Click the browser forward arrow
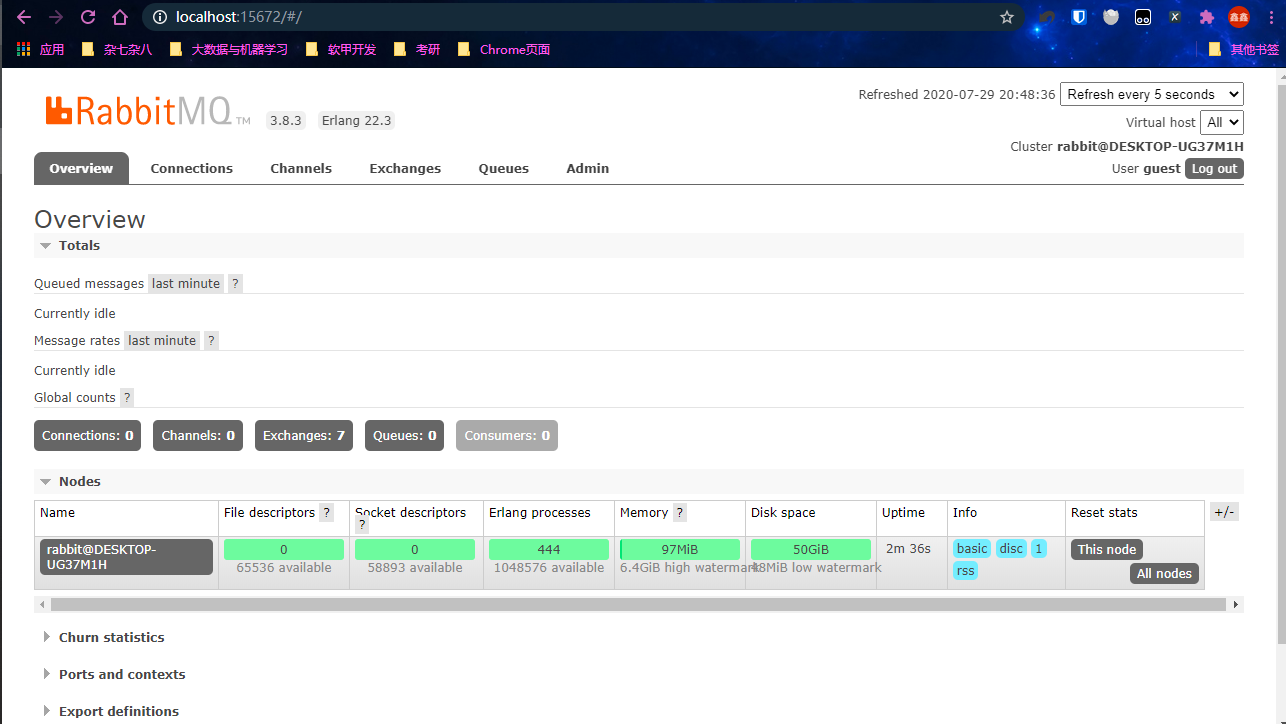 tap(56, 17)
